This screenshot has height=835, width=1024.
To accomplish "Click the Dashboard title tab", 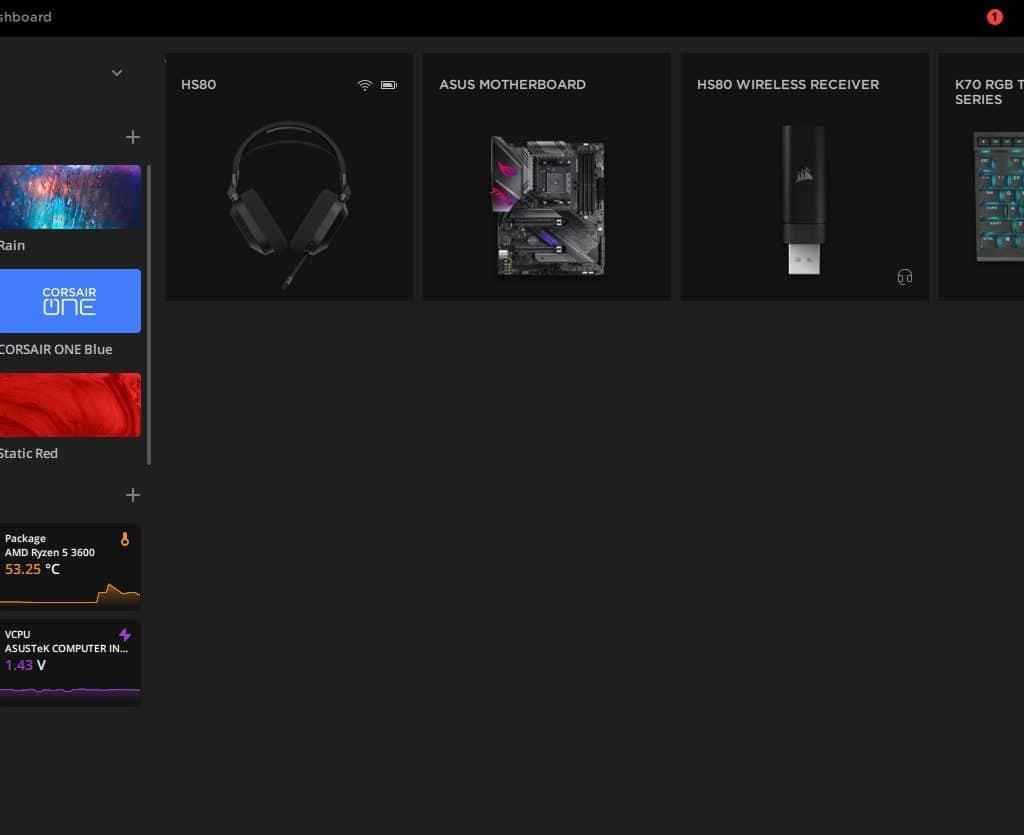I will [x=26, y=17].
